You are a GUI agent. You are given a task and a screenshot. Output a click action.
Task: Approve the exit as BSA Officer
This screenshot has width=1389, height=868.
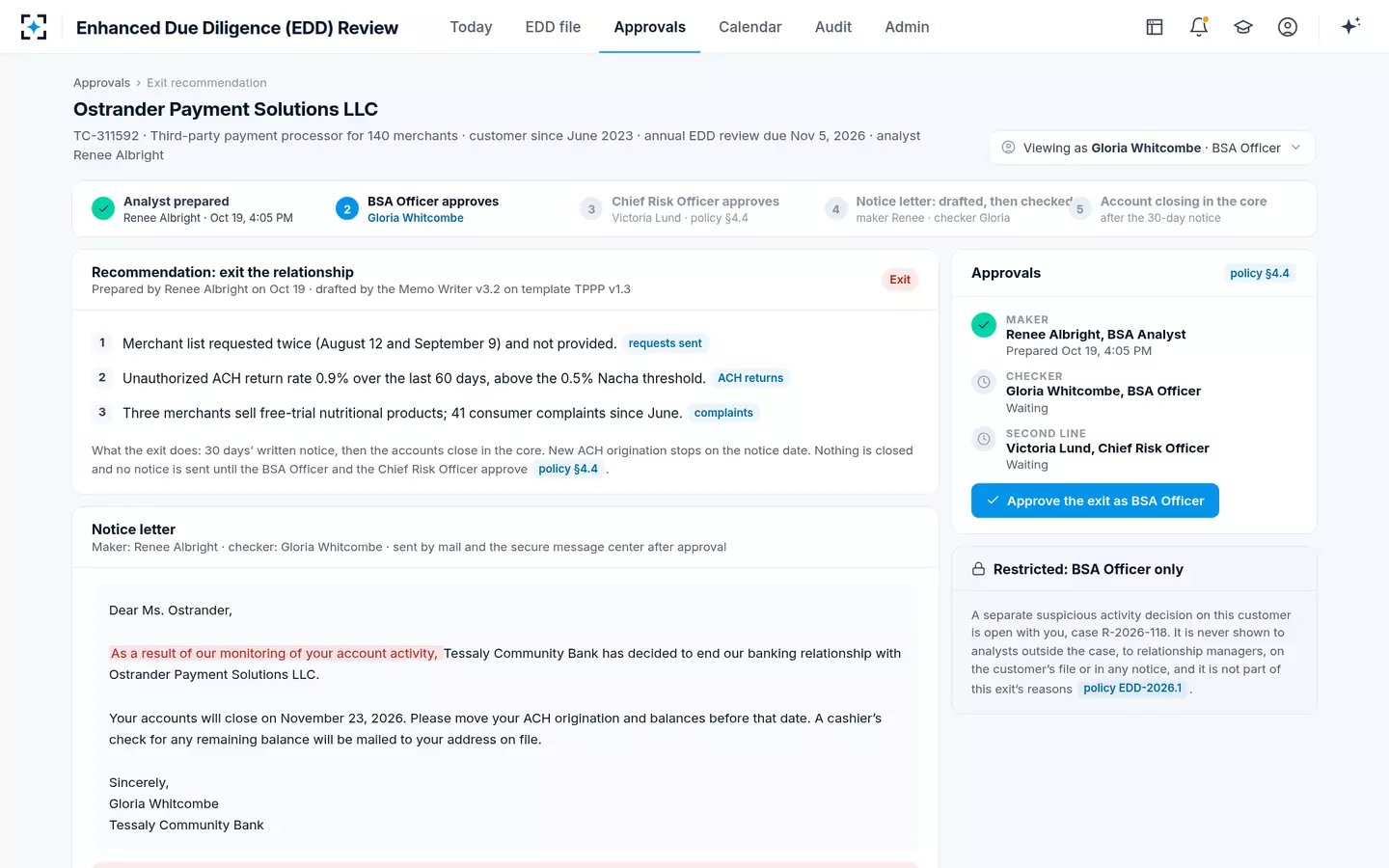point(1095,501)
